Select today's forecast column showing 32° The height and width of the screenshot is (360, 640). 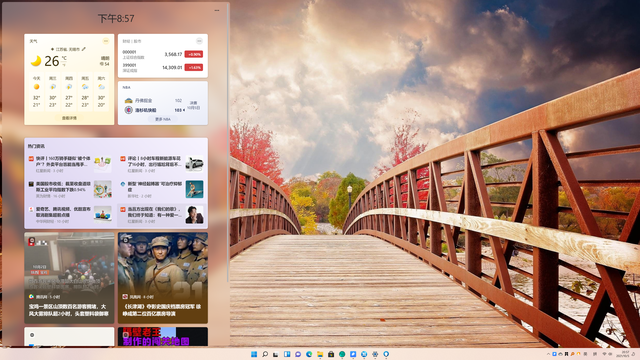pyautogui.click(x=36, y=91)
